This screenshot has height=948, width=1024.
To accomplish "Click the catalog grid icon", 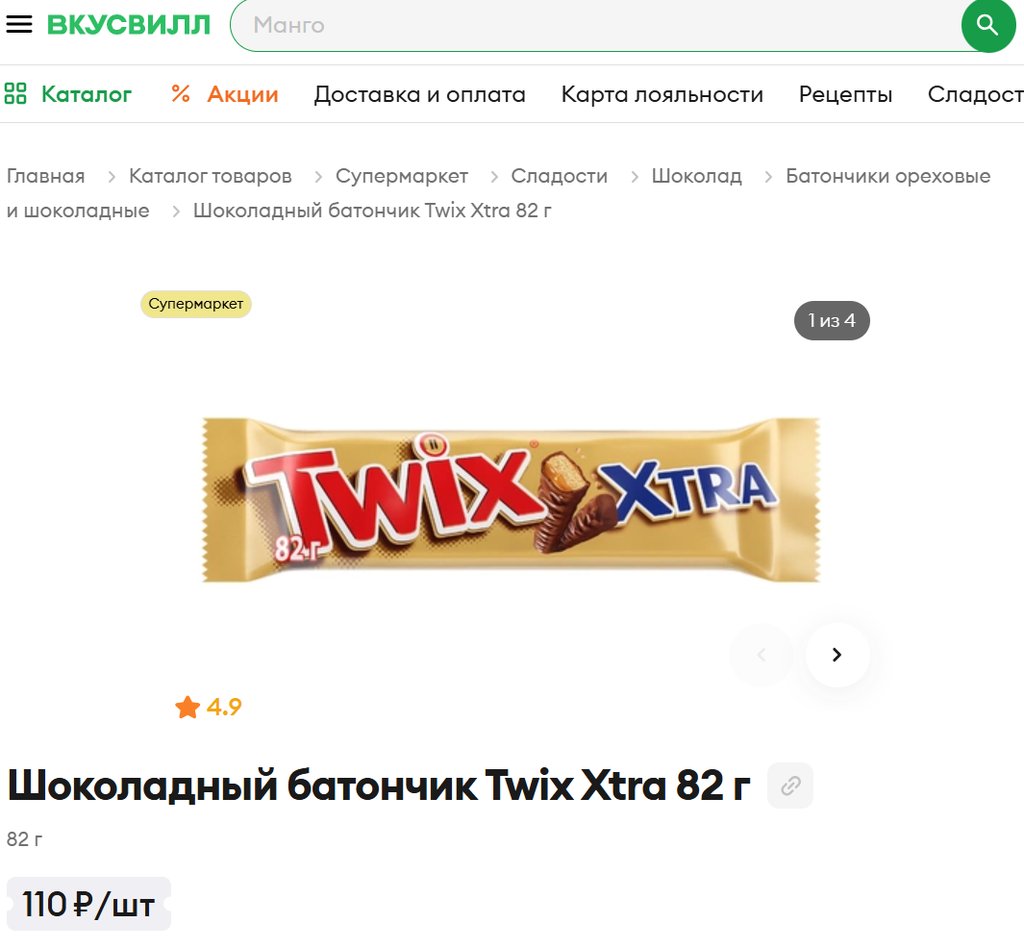I will (x=15, y=93).
